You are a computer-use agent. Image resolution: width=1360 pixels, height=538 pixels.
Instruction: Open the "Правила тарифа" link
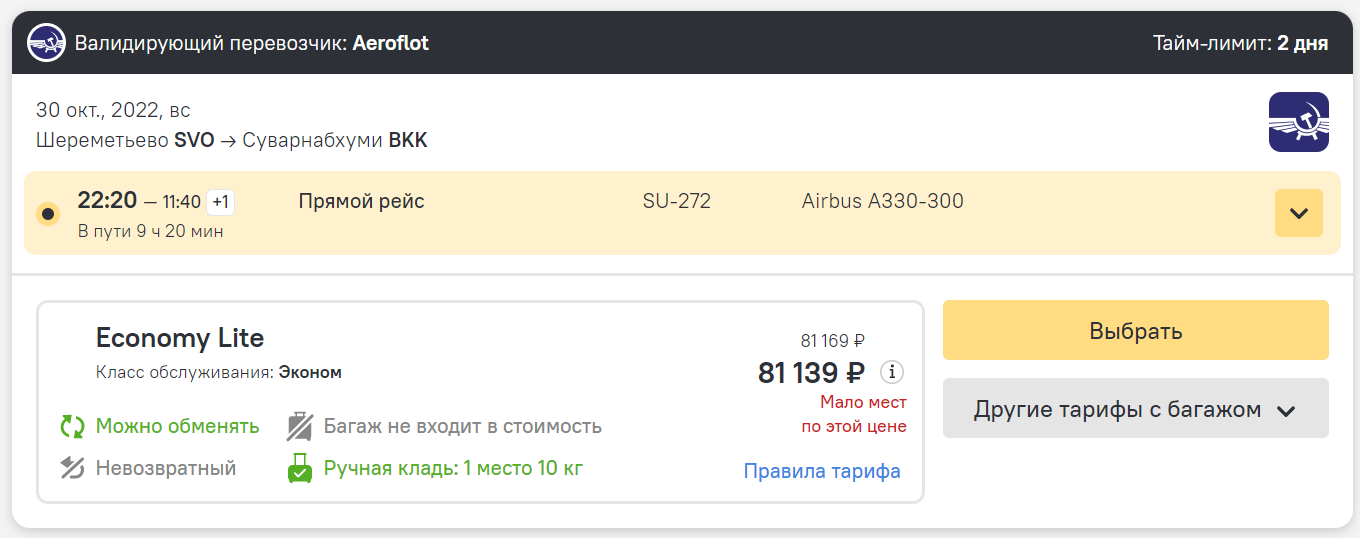tap(822, 471)
